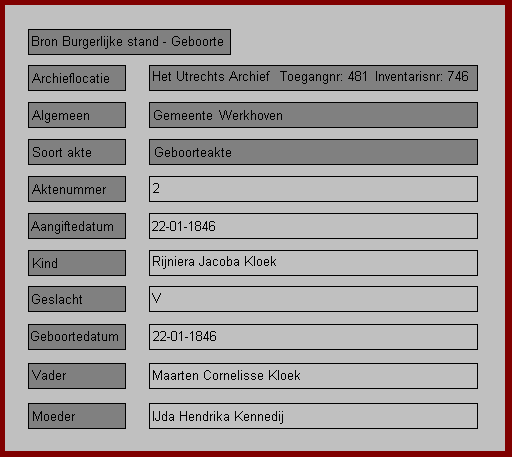Screen dimensions: 512x457
Task: Click the Gemeente Werkhoven field
Action: pyautogui.click(x=313, y=115)
